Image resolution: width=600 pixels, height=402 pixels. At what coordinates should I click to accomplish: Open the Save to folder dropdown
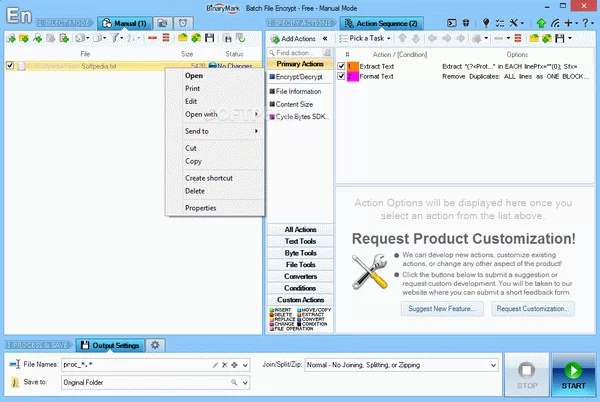coord(246,382)
